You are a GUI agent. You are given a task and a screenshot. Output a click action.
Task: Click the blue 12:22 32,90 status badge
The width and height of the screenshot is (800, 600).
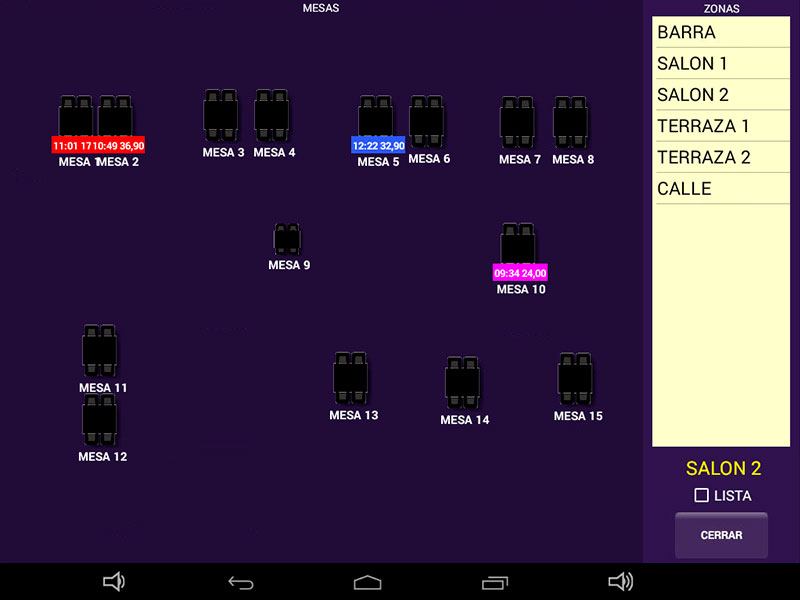pyautogui.click(x=379, y=145)
